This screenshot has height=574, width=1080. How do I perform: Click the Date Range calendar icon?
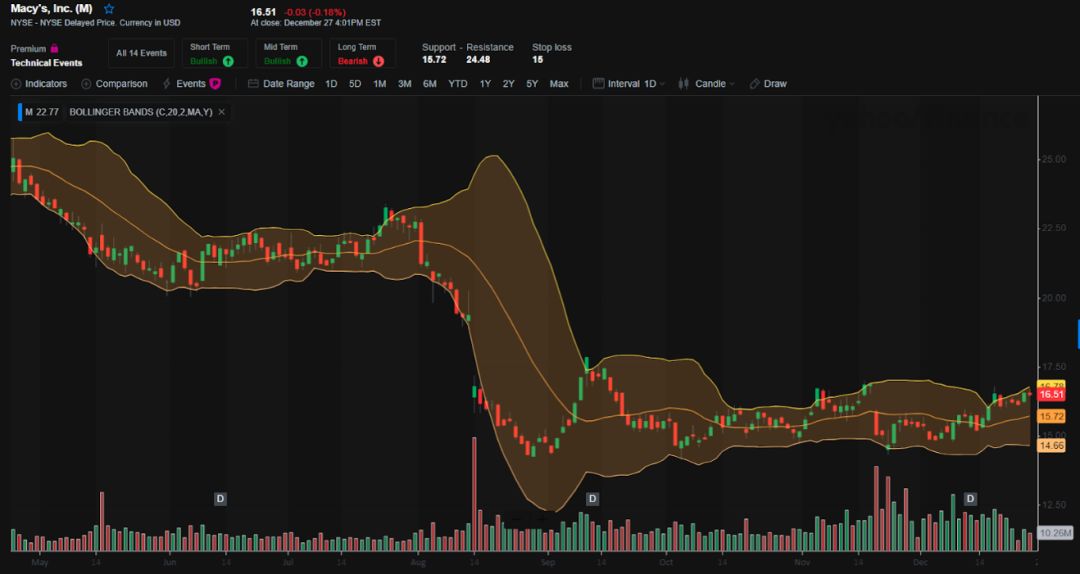[253, 84]
